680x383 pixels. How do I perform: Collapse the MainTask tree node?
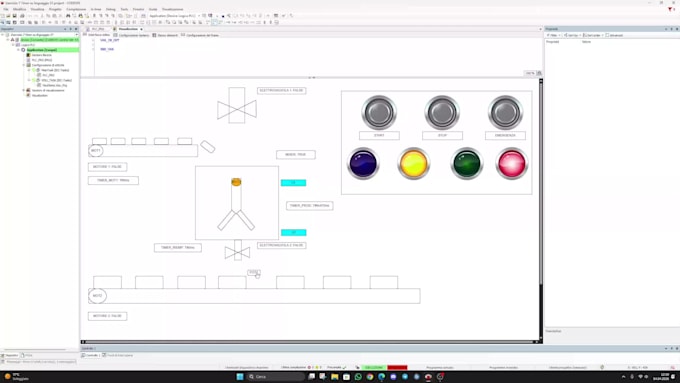pos(29,70)
